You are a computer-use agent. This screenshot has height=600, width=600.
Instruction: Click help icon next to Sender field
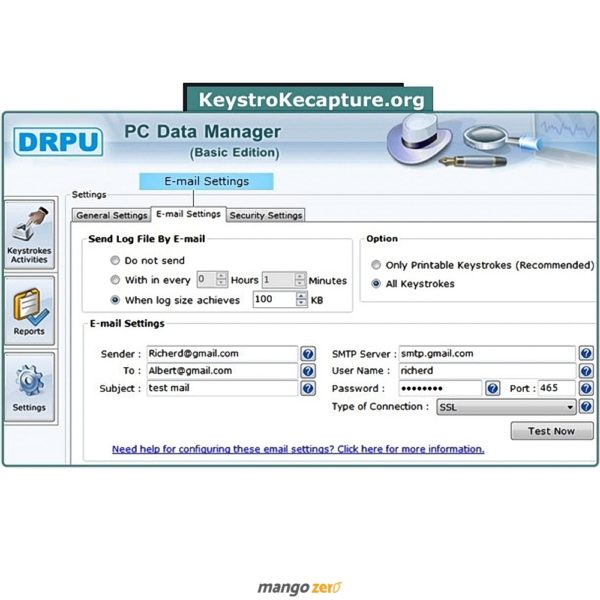308,354
